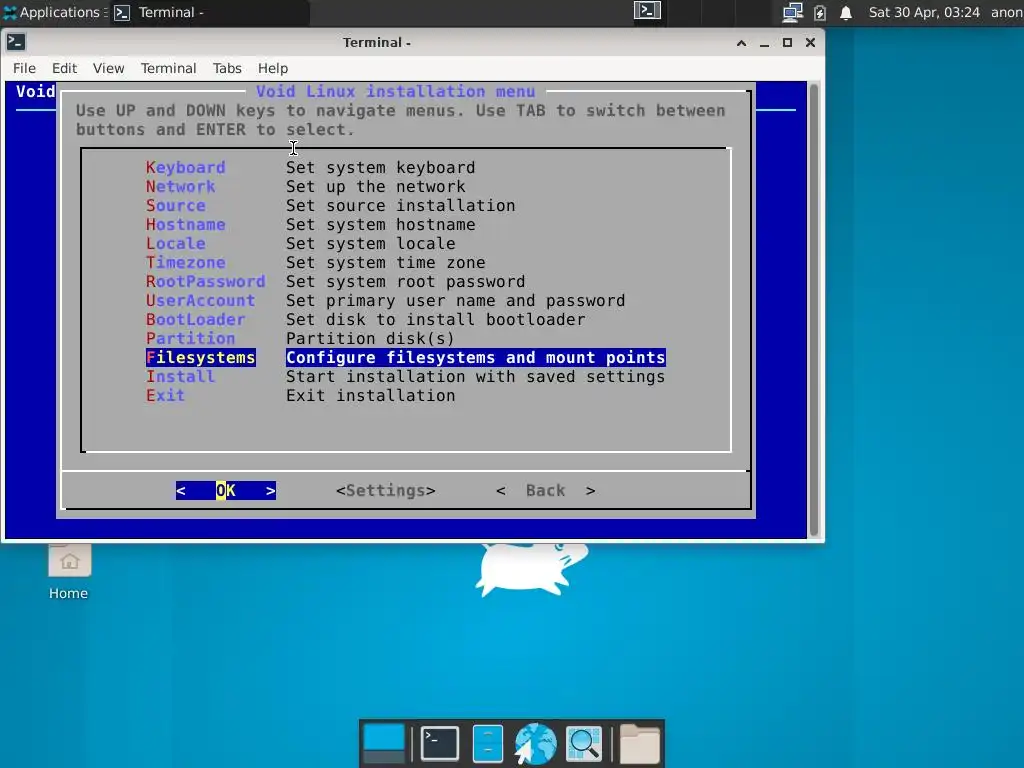The width and height of the screenshot is (1024, 768).
Task: Select the Partition menu entry
Action: click(190, 338)
